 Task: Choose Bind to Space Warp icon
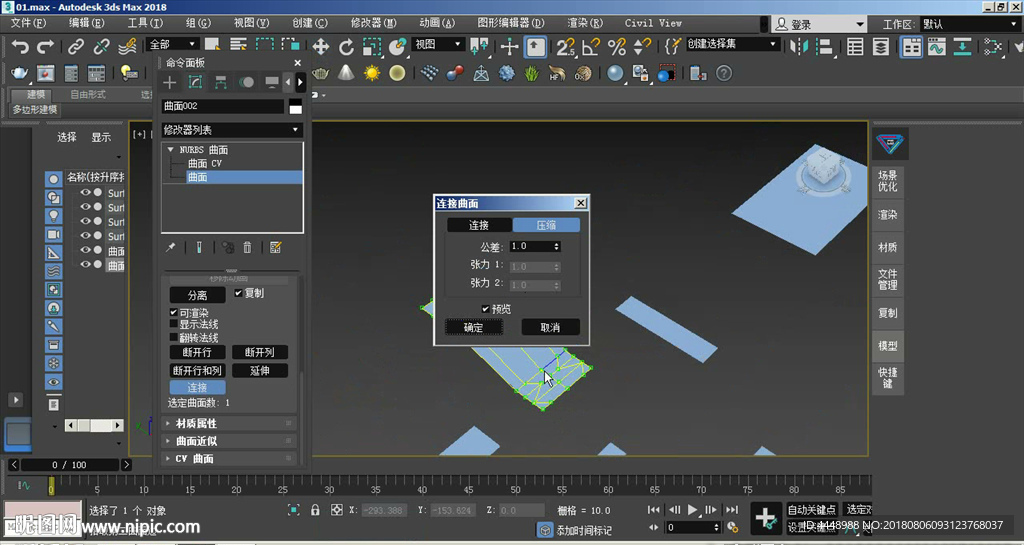click(x=127, y=46)
